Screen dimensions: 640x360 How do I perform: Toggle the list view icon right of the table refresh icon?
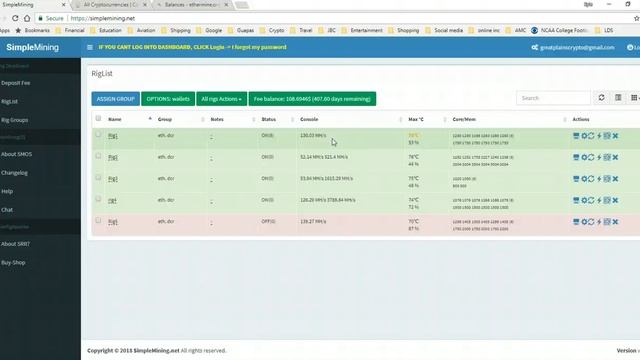pos(618,98)
